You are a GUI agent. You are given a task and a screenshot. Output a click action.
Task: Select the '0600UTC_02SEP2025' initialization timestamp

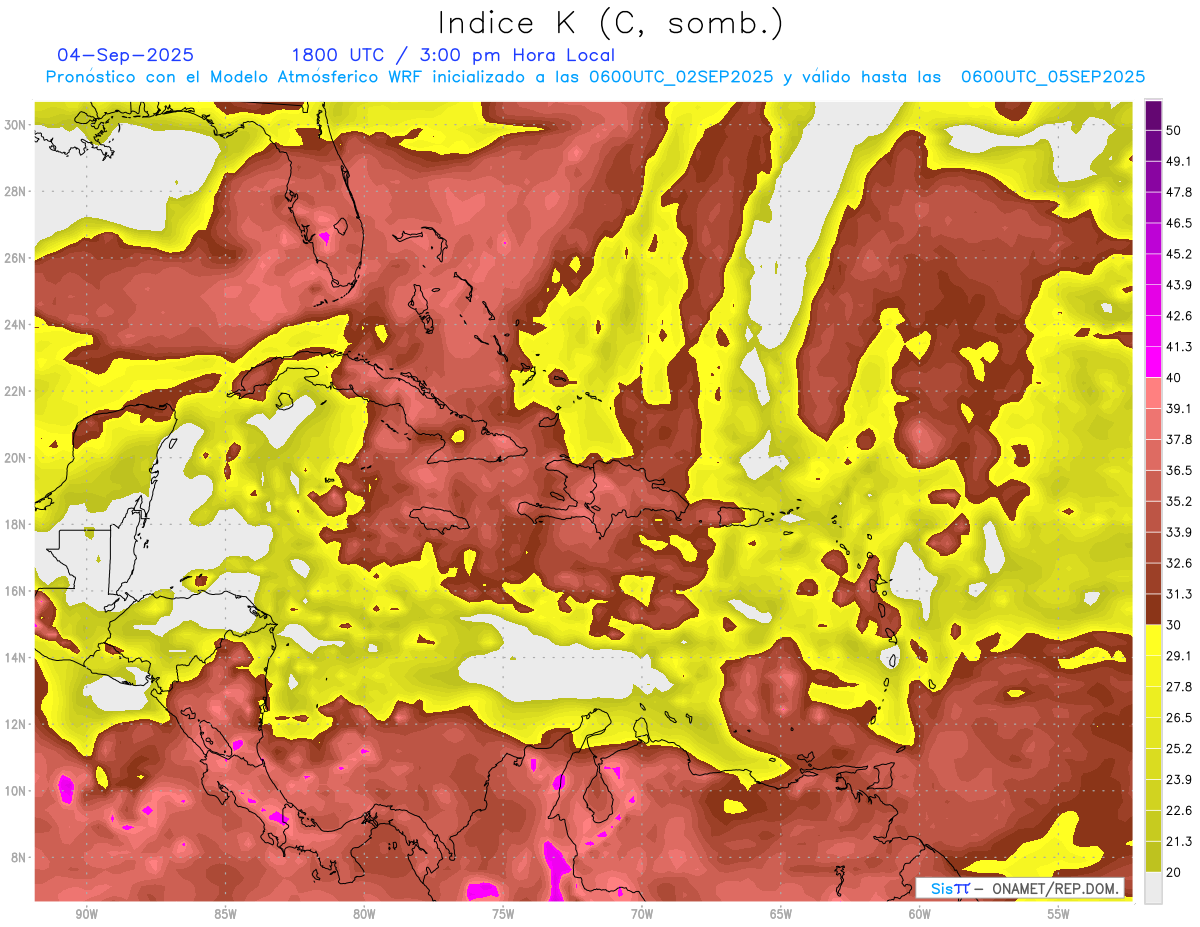681,77
